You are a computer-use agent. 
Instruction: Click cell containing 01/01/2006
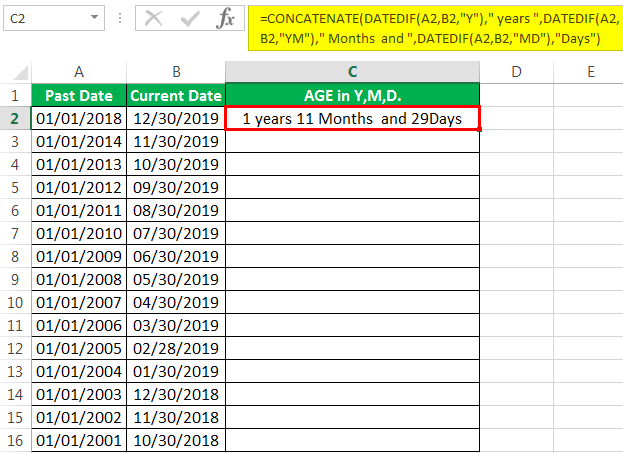click(79, 325)
